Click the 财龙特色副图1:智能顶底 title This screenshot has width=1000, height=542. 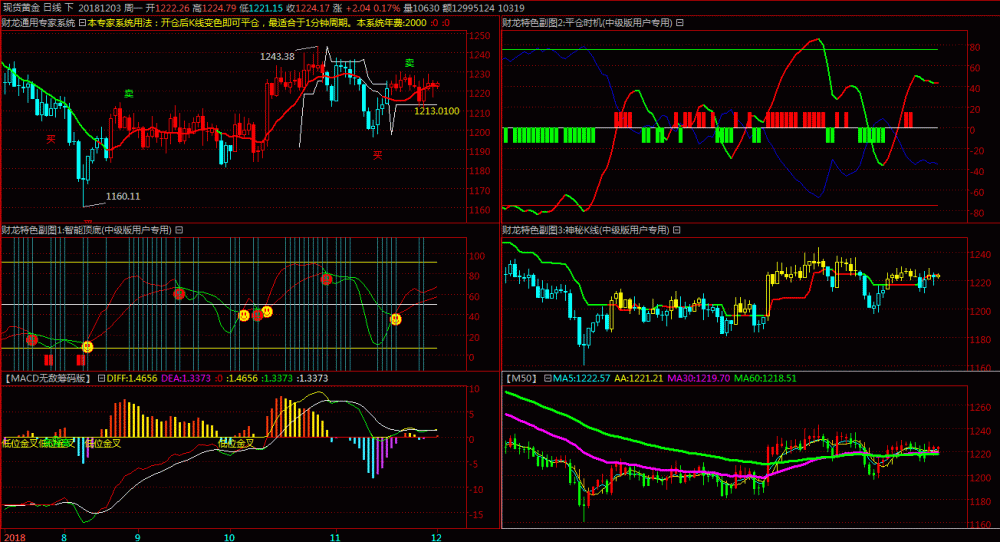[87, 230]
